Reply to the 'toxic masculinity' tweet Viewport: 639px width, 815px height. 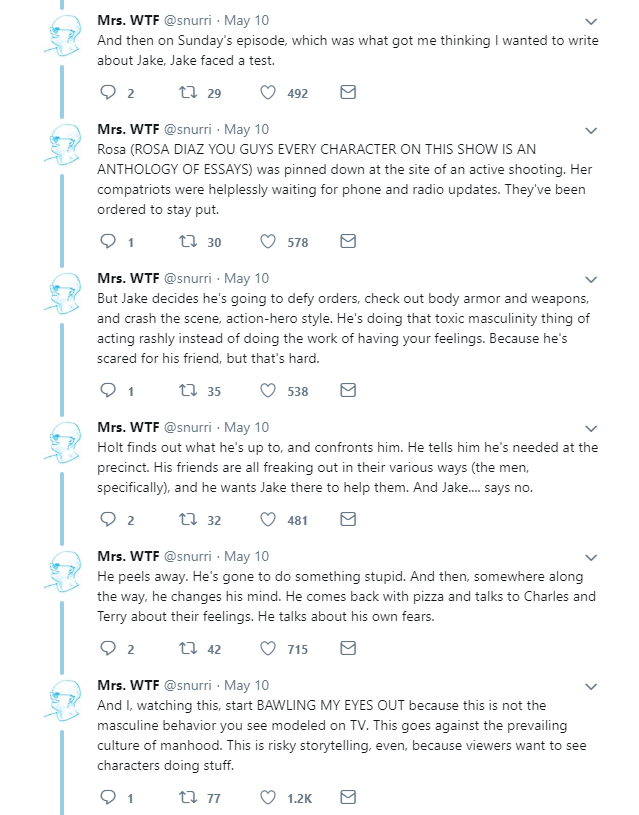tap(109, 391)
